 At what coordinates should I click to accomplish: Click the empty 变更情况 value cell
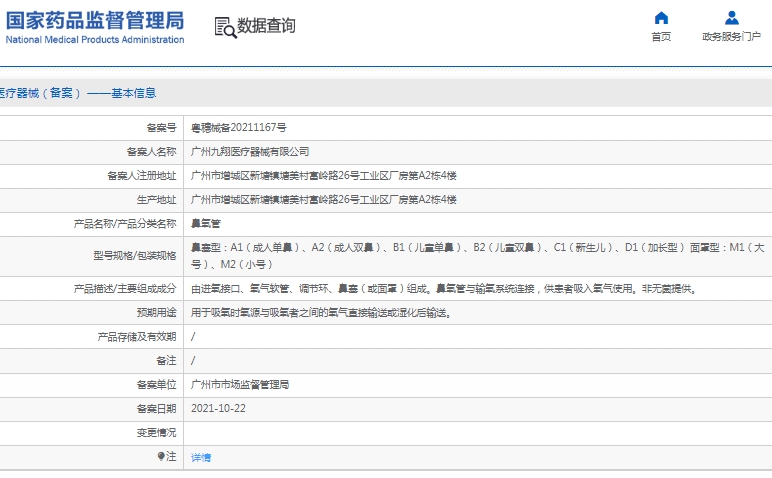click(478, 433)
